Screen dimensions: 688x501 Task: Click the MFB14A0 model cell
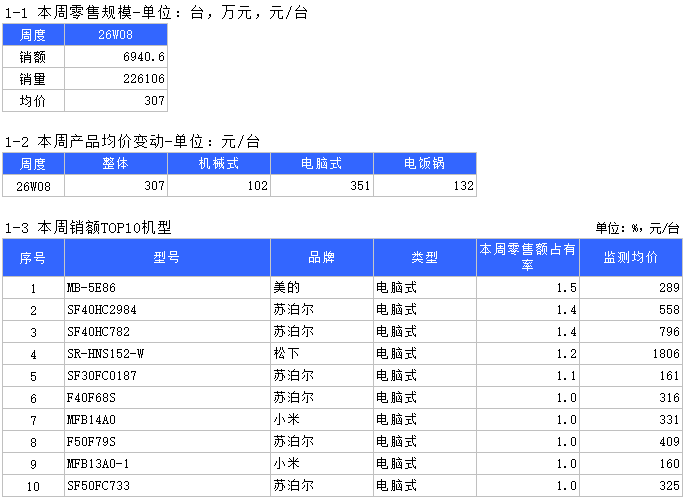tap(167, 420)
